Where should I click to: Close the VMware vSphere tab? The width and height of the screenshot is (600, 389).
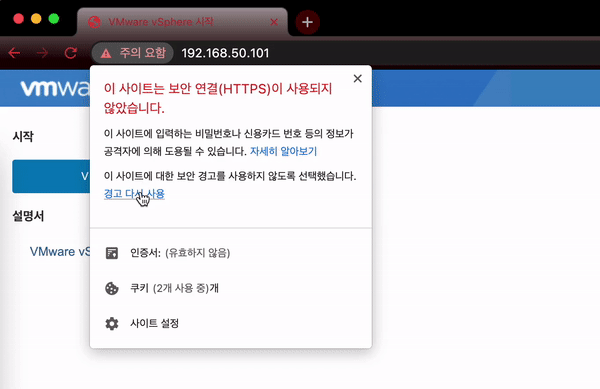coord(274,22)
